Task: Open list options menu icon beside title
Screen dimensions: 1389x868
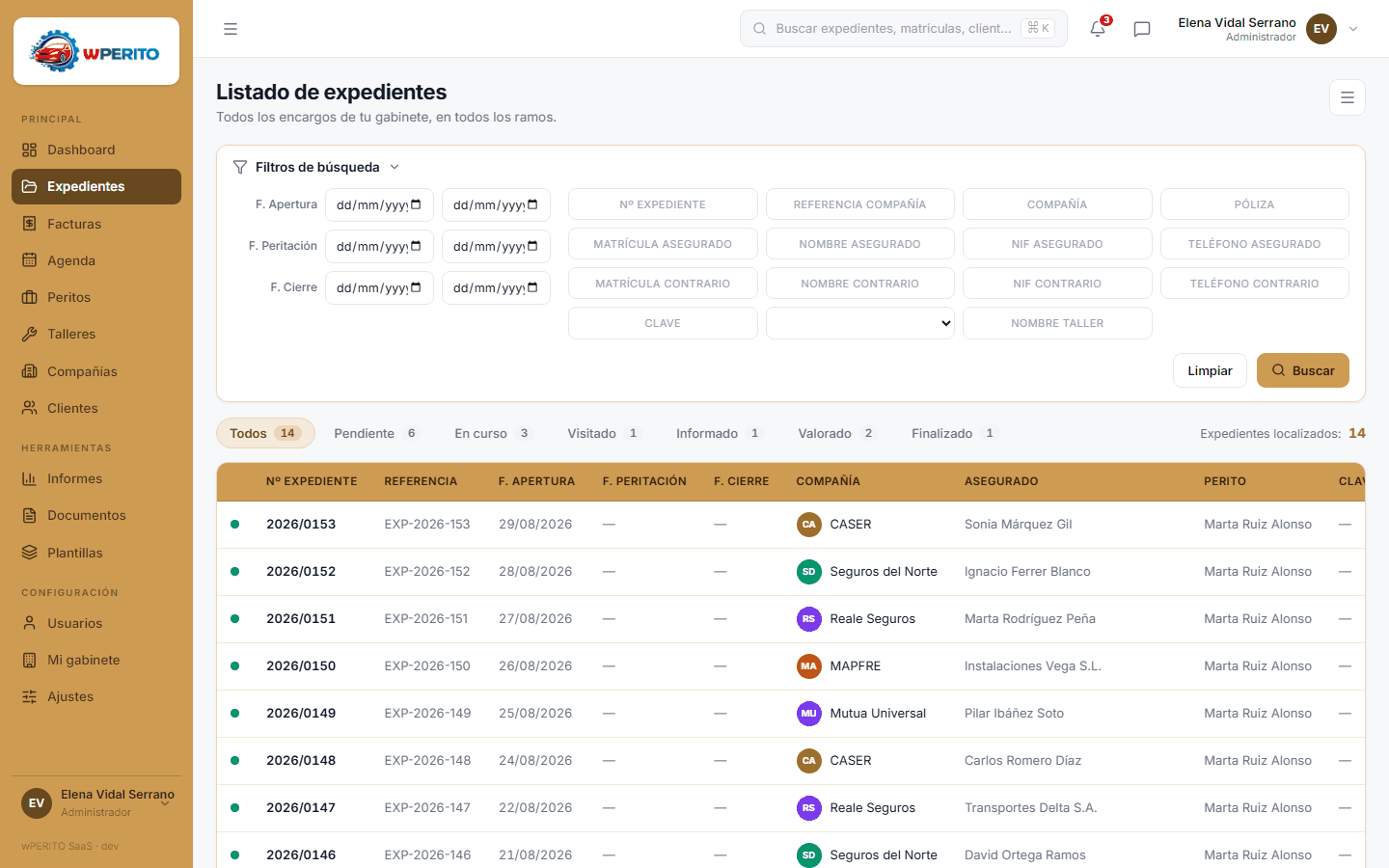Action: [1348, 97]
